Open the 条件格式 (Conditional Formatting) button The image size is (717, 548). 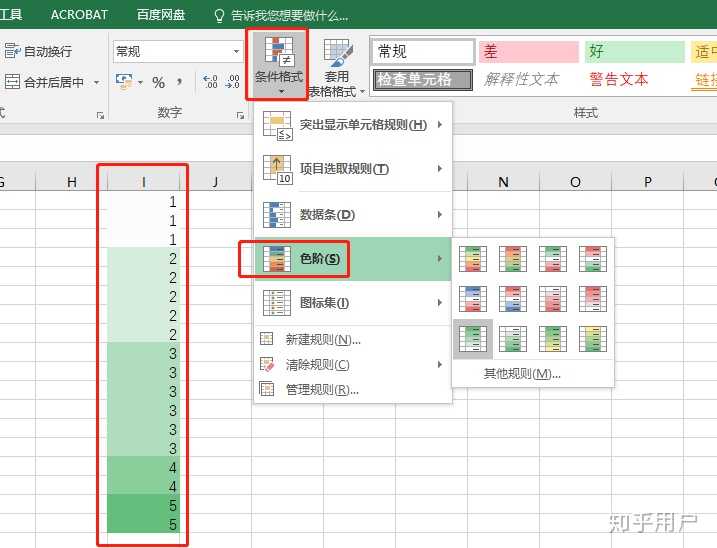[278, 64]
